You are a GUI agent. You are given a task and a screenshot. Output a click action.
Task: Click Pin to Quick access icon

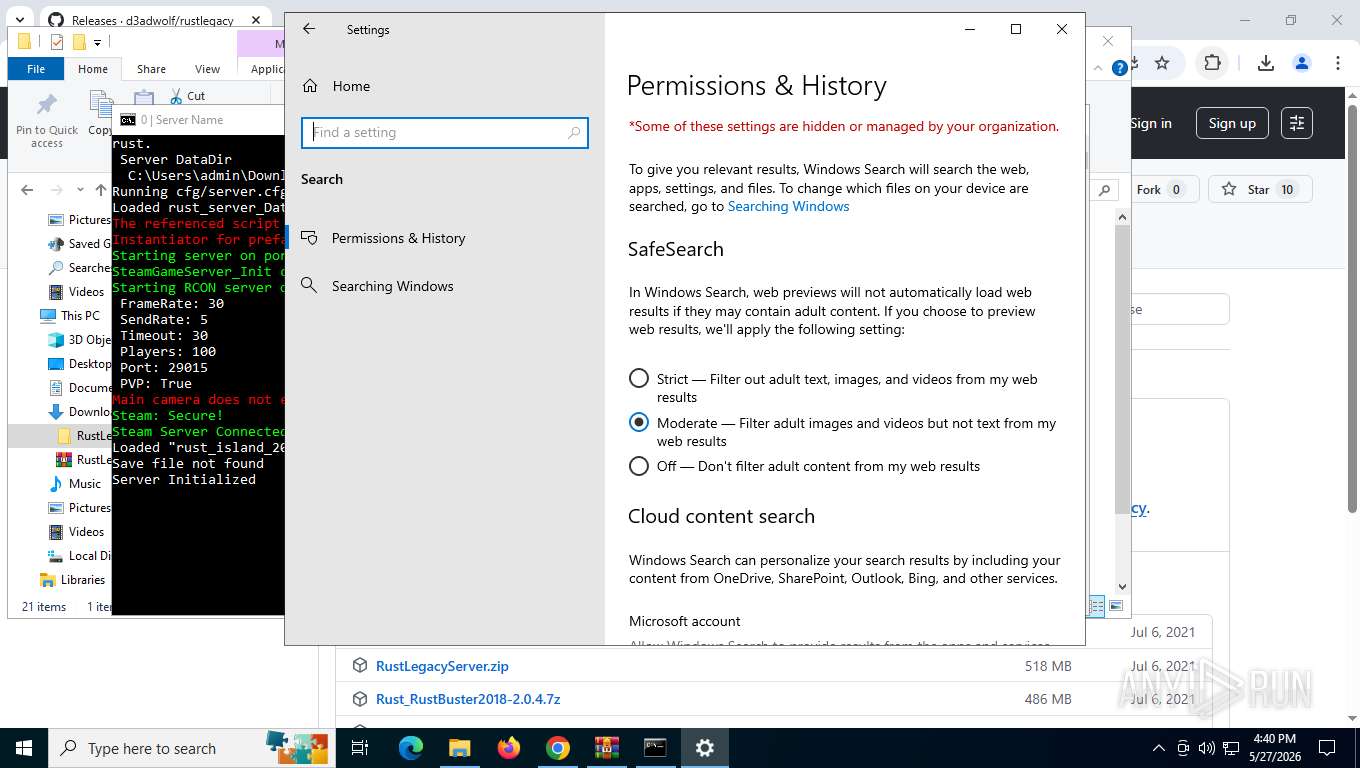[x=46, y=120]
